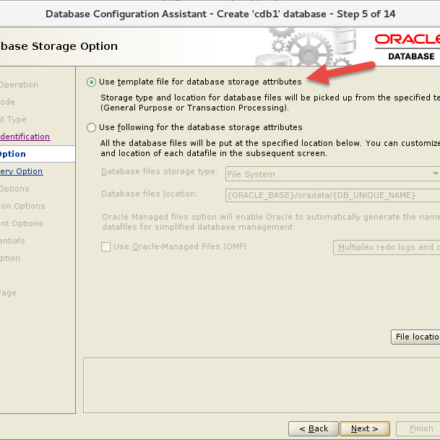The width and height of the screenshot is (440, 440).
Task: Click the Operation step in sidebar
Action: [19, 85]
